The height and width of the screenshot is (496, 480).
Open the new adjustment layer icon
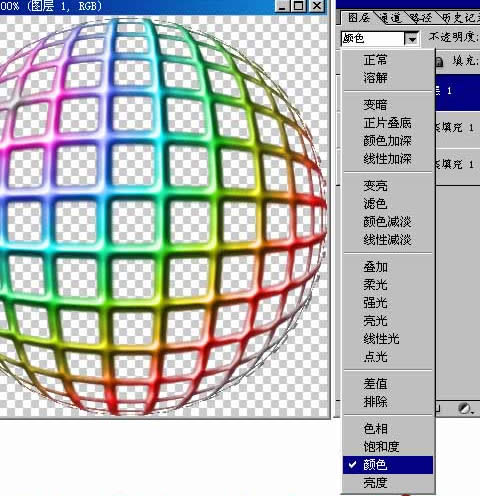[465, 408]
